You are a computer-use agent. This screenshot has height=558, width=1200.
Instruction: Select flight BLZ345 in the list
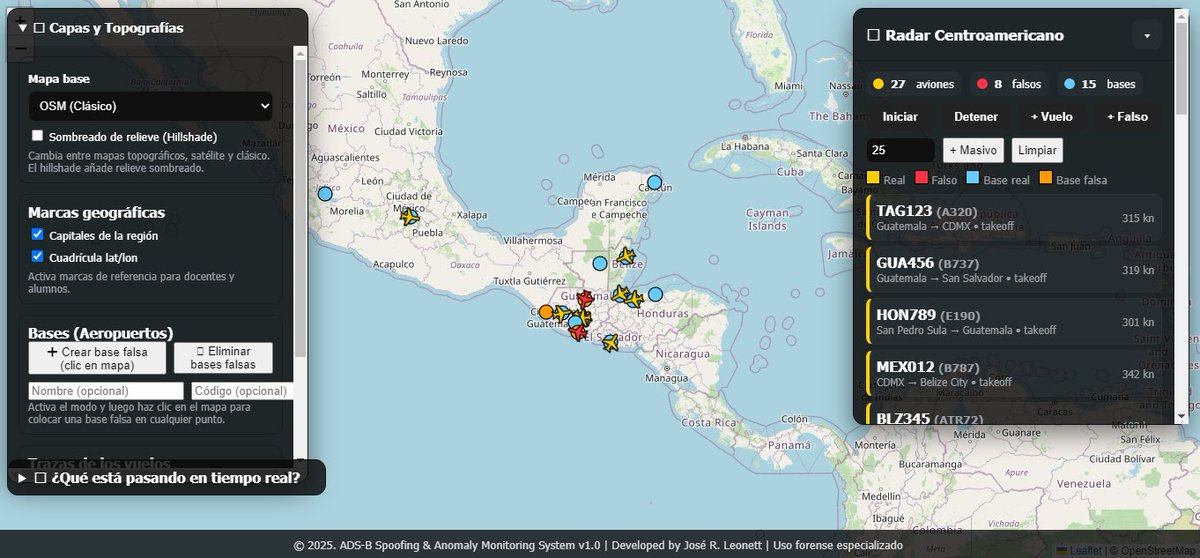(x=1014, y=415)
